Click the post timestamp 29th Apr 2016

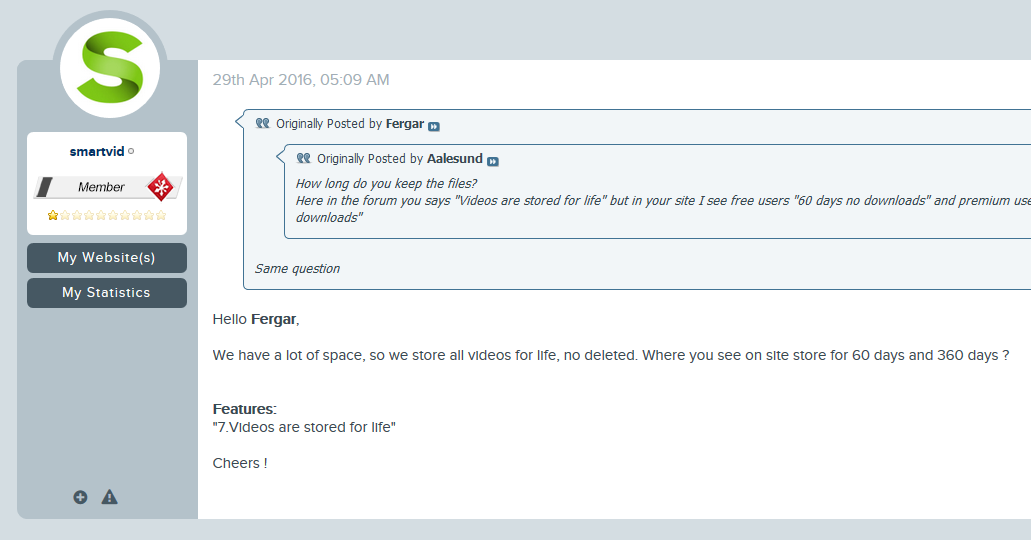click(x=300, y=80)
